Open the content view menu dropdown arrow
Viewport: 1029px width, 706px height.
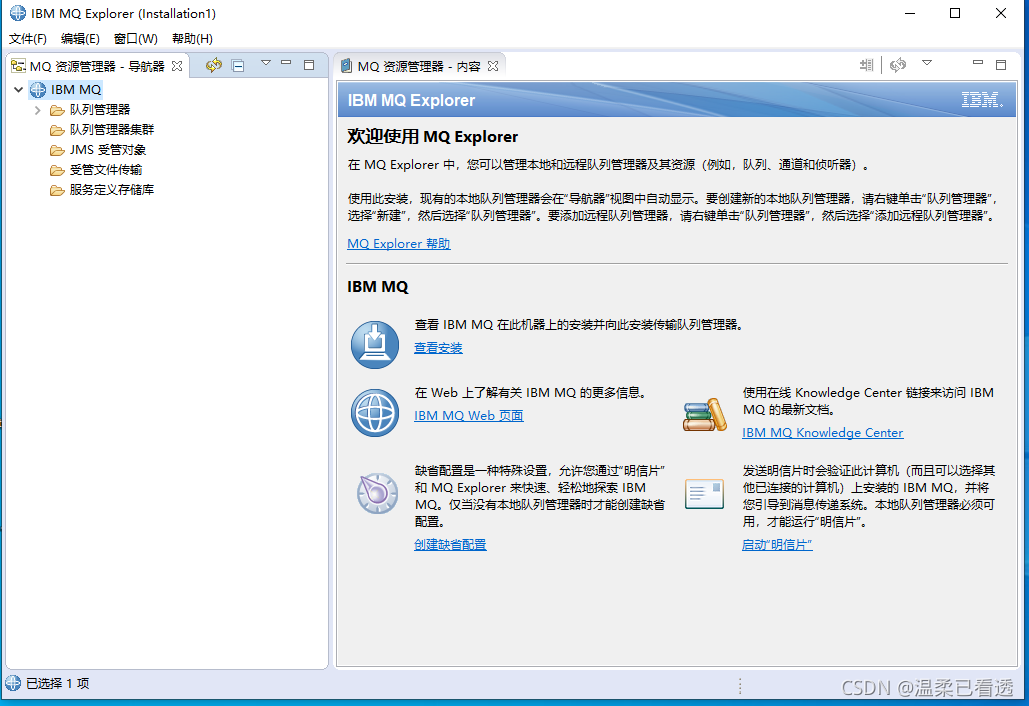[x=927, y=63]
